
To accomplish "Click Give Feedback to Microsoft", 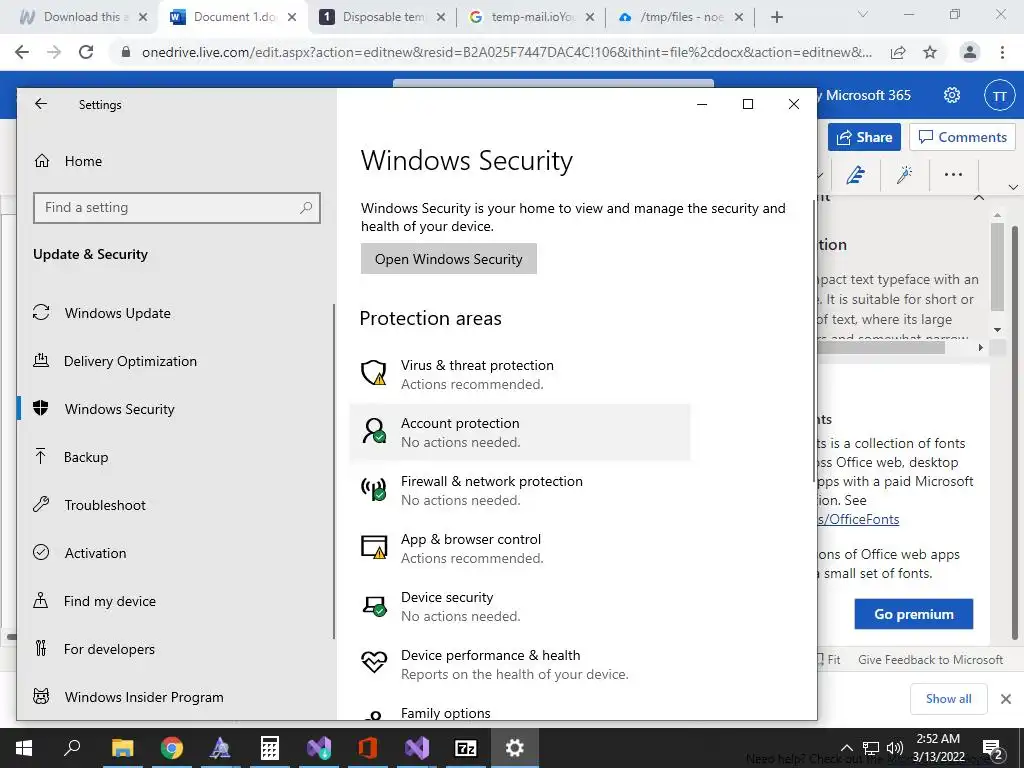I will [x=930, y=660].
